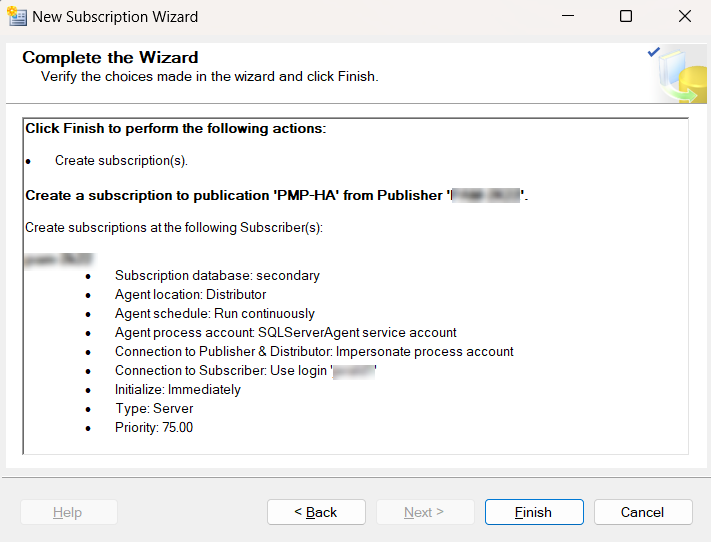Click the 'Agent location: Distributor' entry
This screenshot has height=542, width=711.
click(190, 294)
